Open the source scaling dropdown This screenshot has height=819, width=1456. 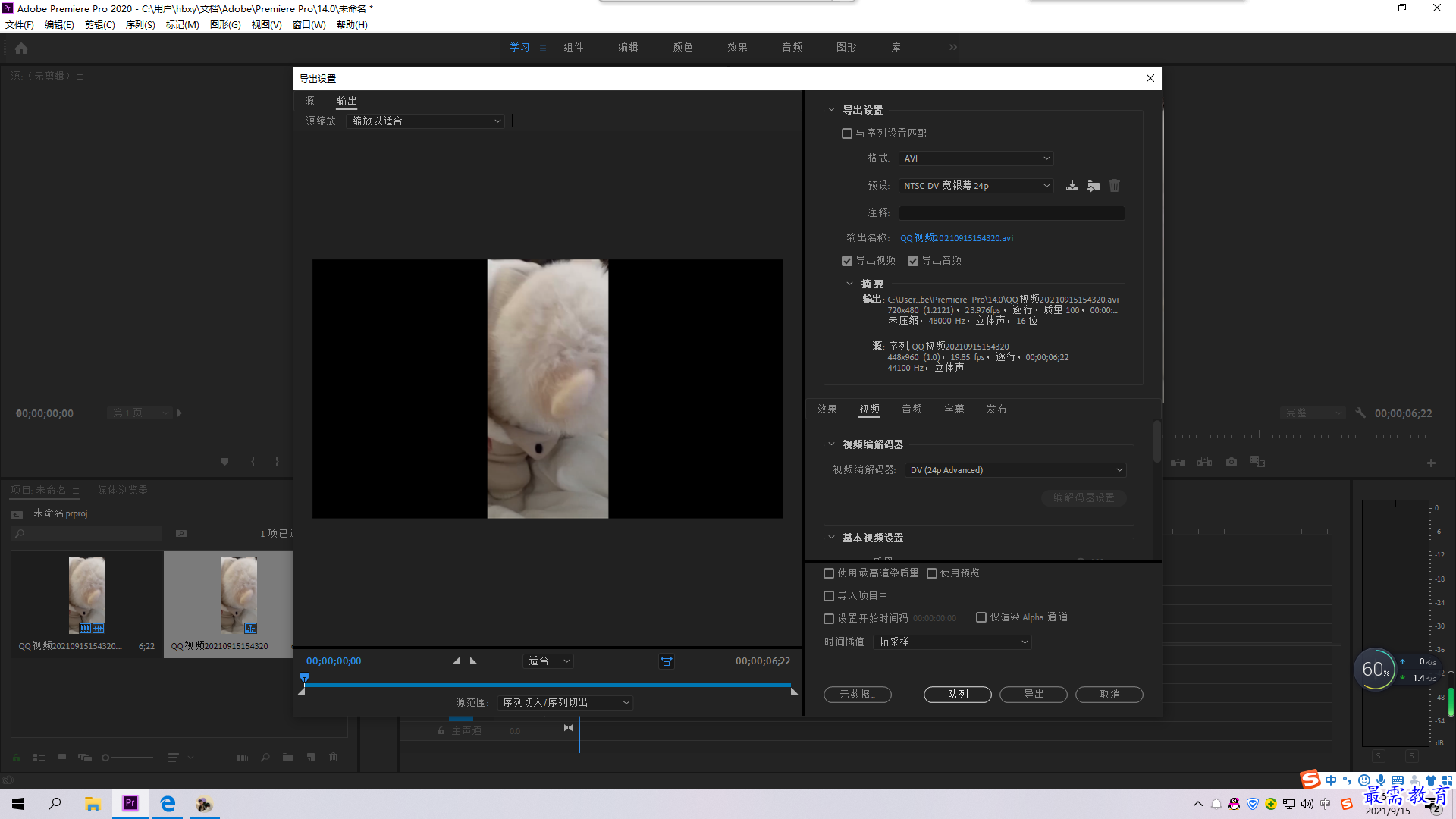[x=425, y=121]
